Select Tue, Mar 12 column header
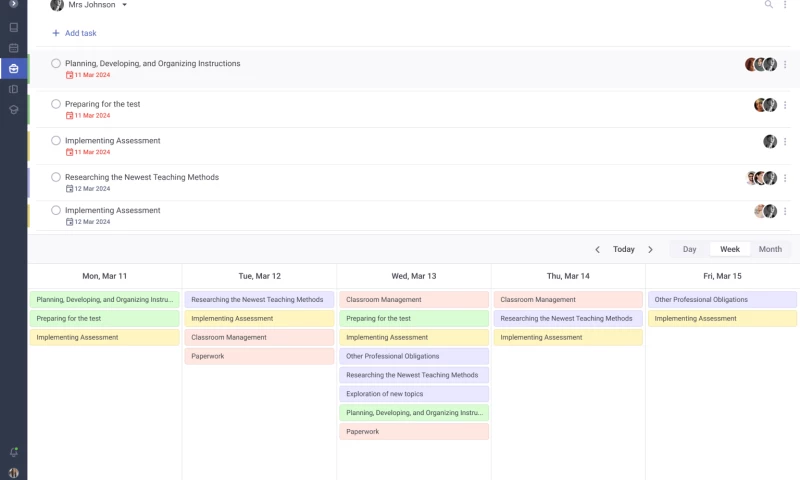Image resolution: width=800 pixels, height=480 pixels. tap(260, 276)
